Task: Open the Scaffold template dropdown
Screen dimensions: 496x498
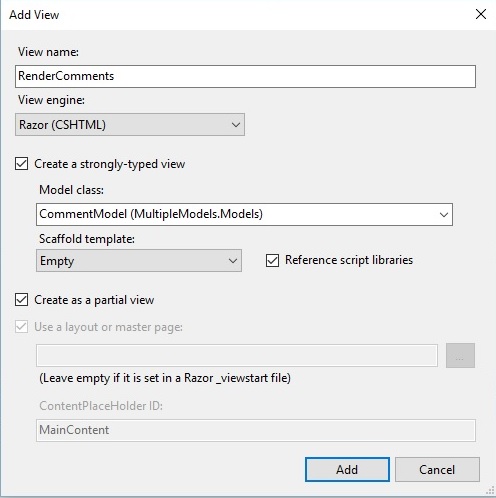Action: [x=139, y=261]
